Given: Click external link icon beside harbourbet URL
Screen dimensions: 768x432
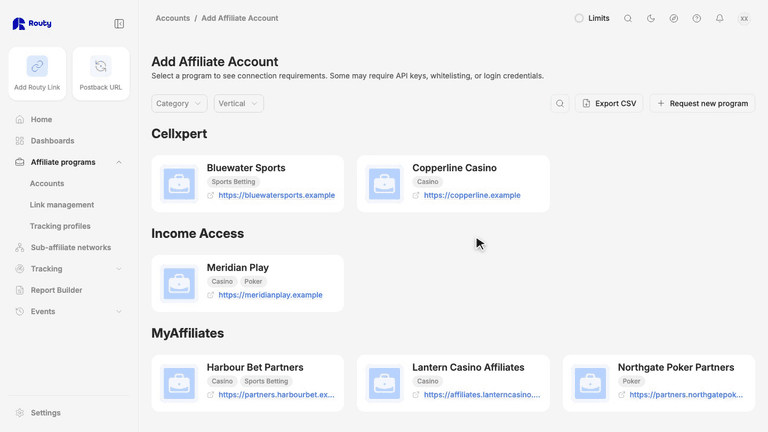Looking at the screenshot, I should 211,395.
